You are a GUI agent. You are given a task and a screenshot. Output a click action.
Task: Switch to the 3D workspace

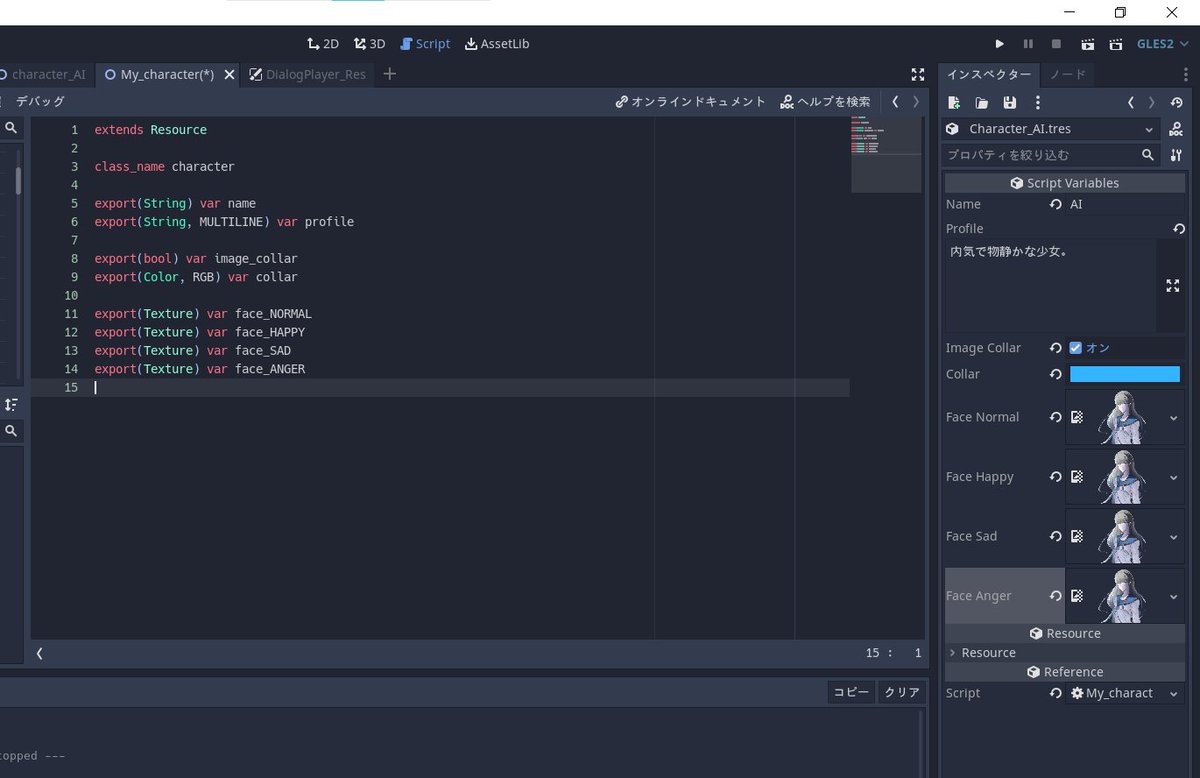[x=369, y=44]
